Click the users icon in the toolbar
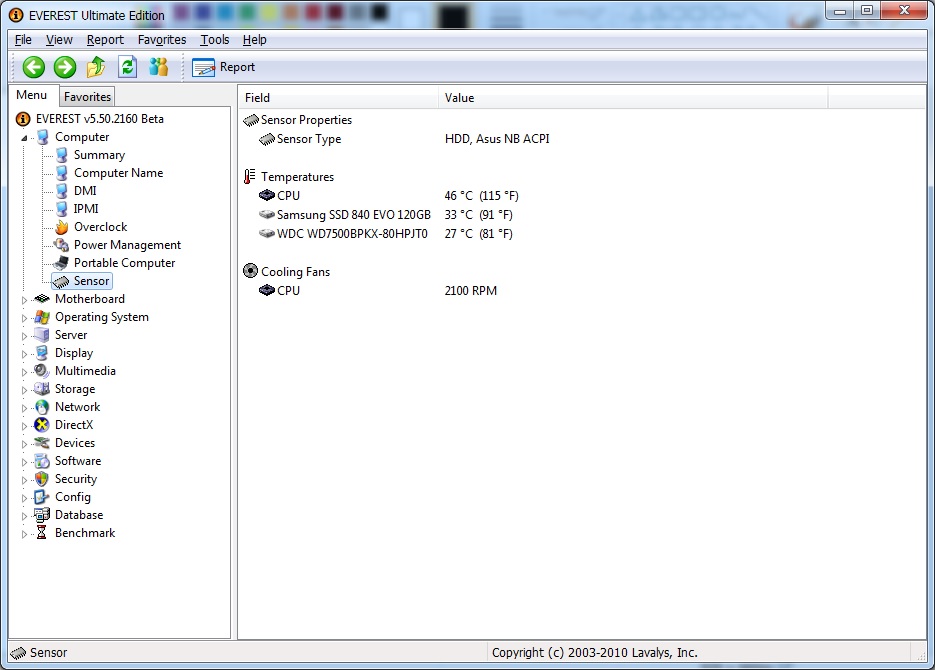This screenshot has width=935, height=670. pyautogui.click(x=158, y=67)
